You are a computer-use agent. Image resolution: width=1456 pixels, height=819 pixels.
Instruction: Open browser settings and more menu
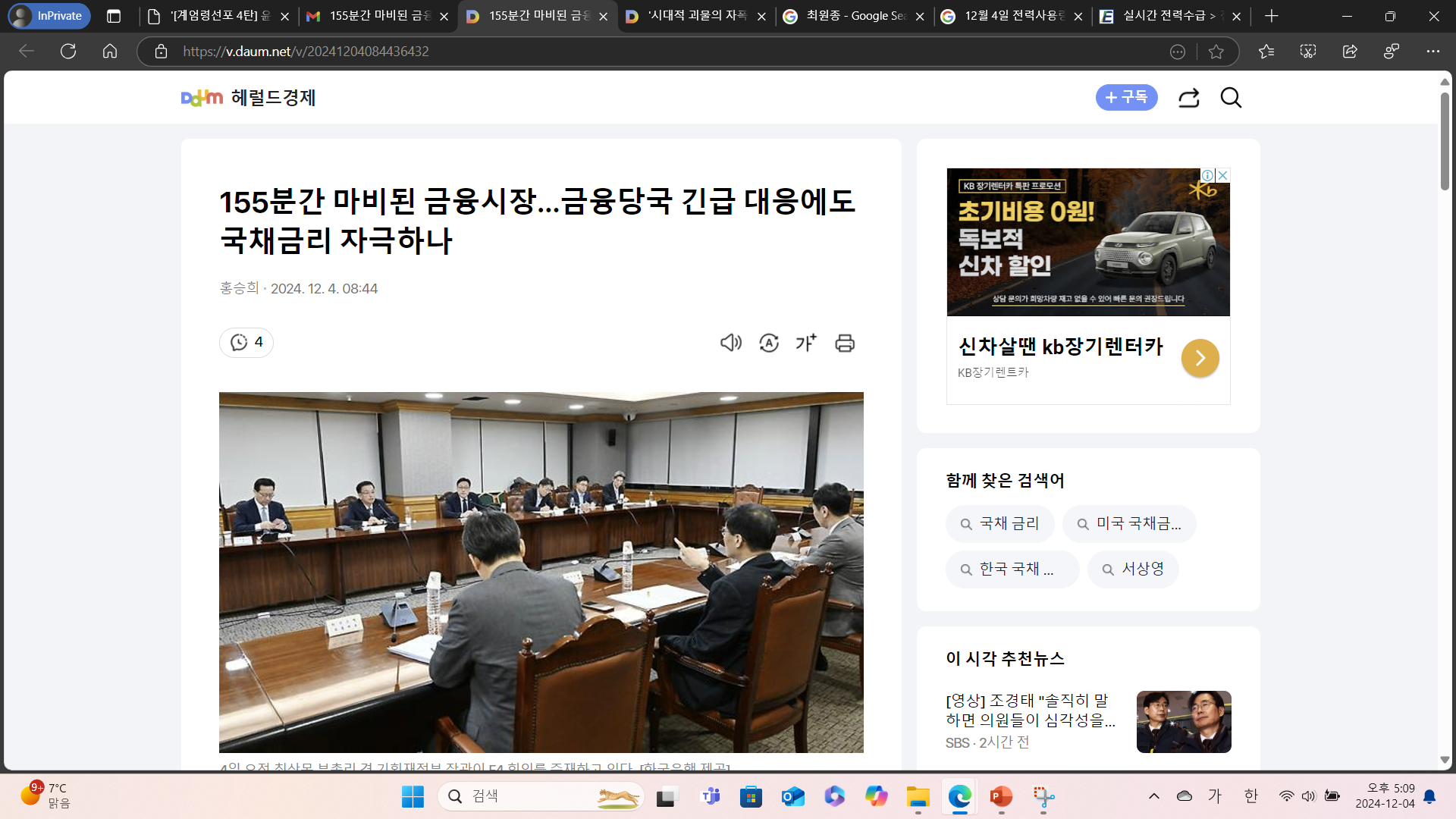[1432, 52]
